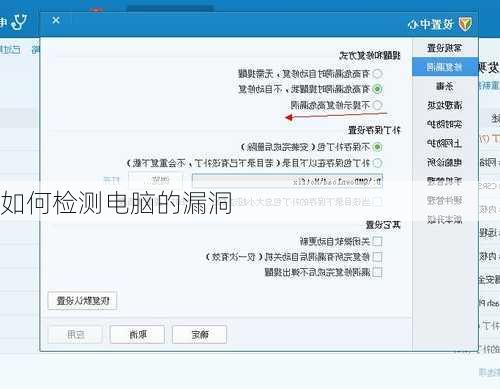The width and height of the screenshot is (500, 389).
Task: Click the 其它设置 section heading
Action: coord(383,225)
